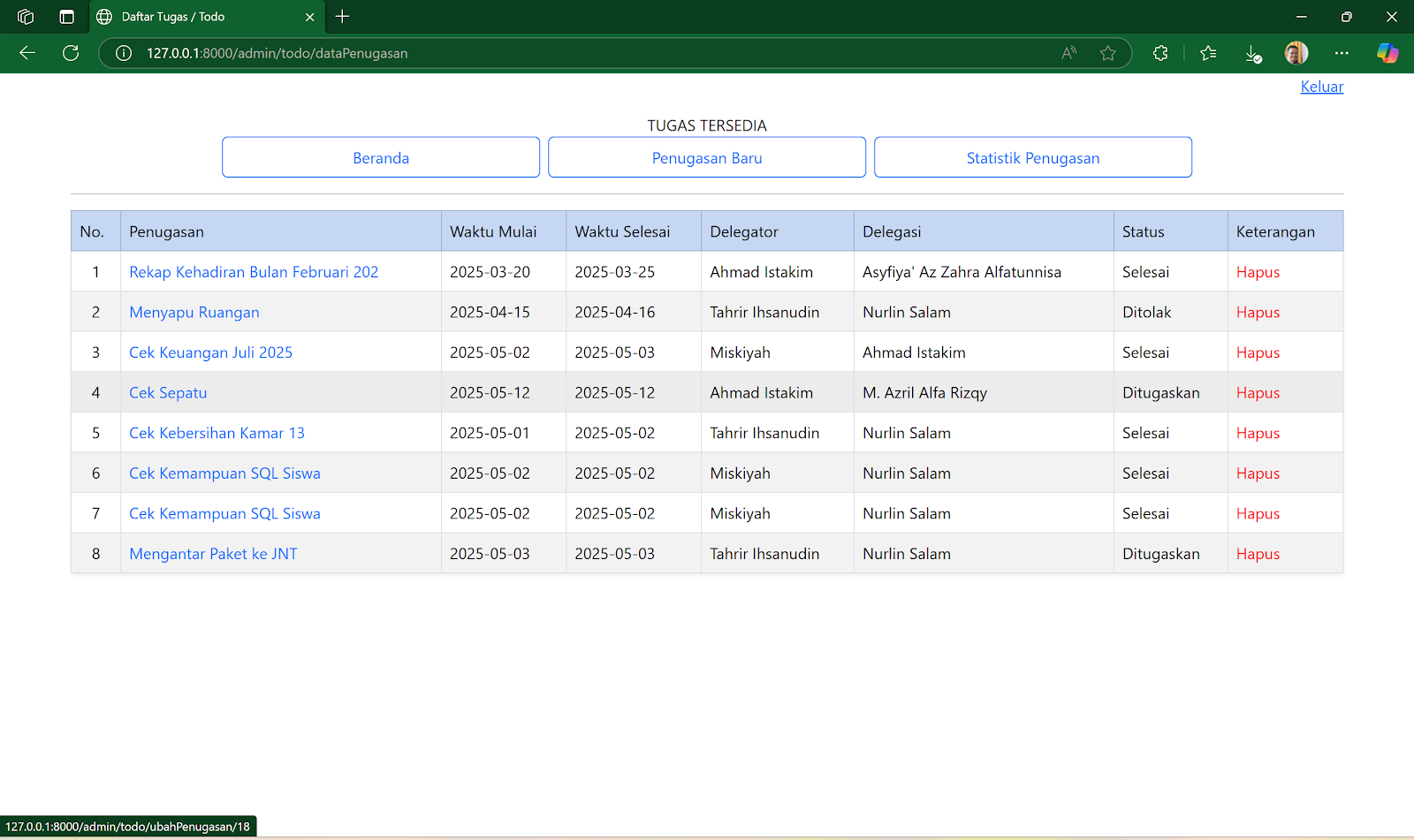Open browser Settings and more menu
This screenshot has height=840, width=1414.
click(1342, 53)
